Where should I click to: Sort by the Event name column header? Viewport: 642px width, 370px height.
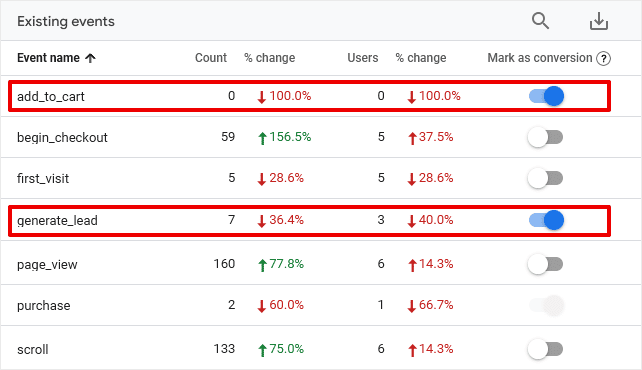click(x=48, y=58)
